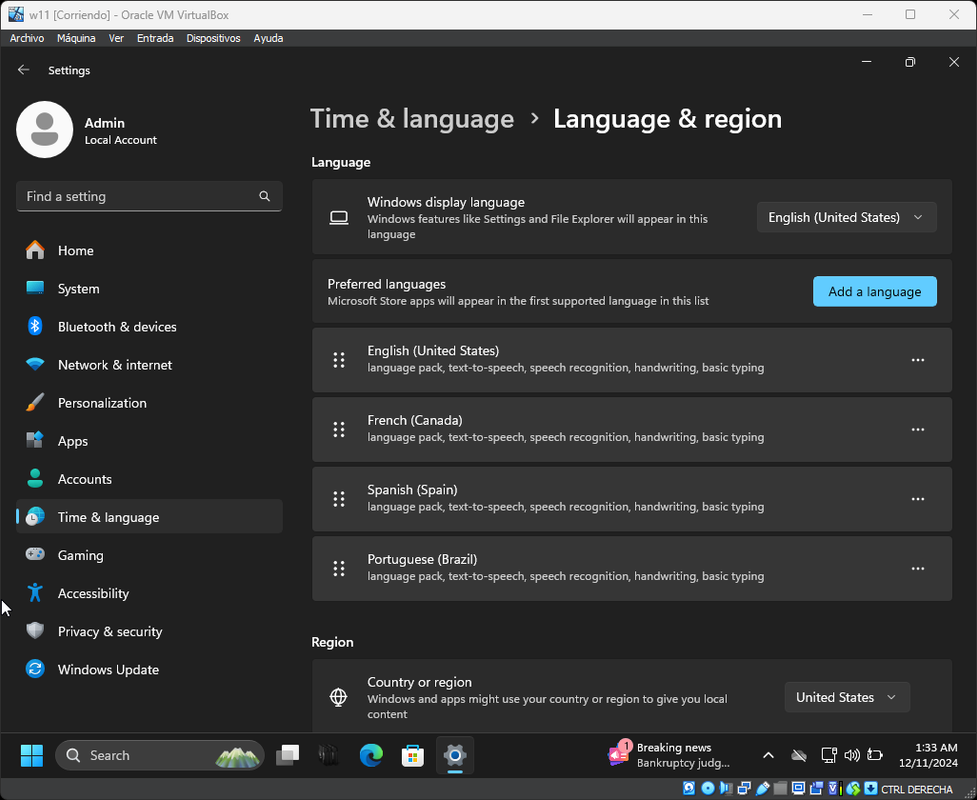Open Microsoft Store from the taskbar
This screenshot has width=977, height=800.
click(x=412, y=755)
